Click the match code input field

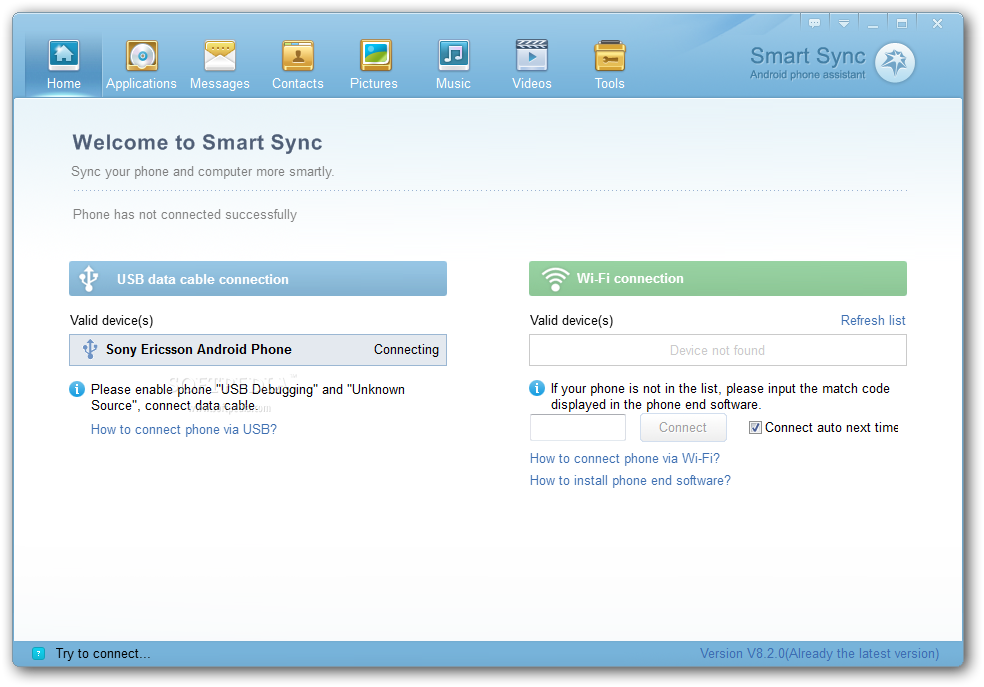point(577,427)
